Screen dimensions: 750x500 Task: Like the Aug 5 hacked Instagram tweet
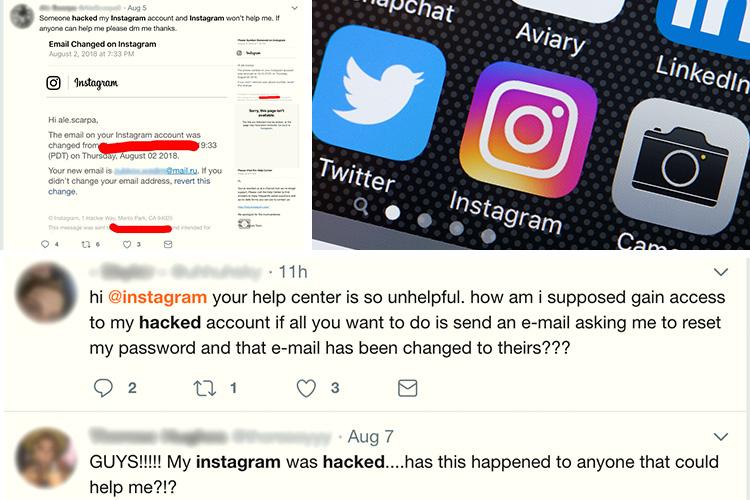point(127,244)
